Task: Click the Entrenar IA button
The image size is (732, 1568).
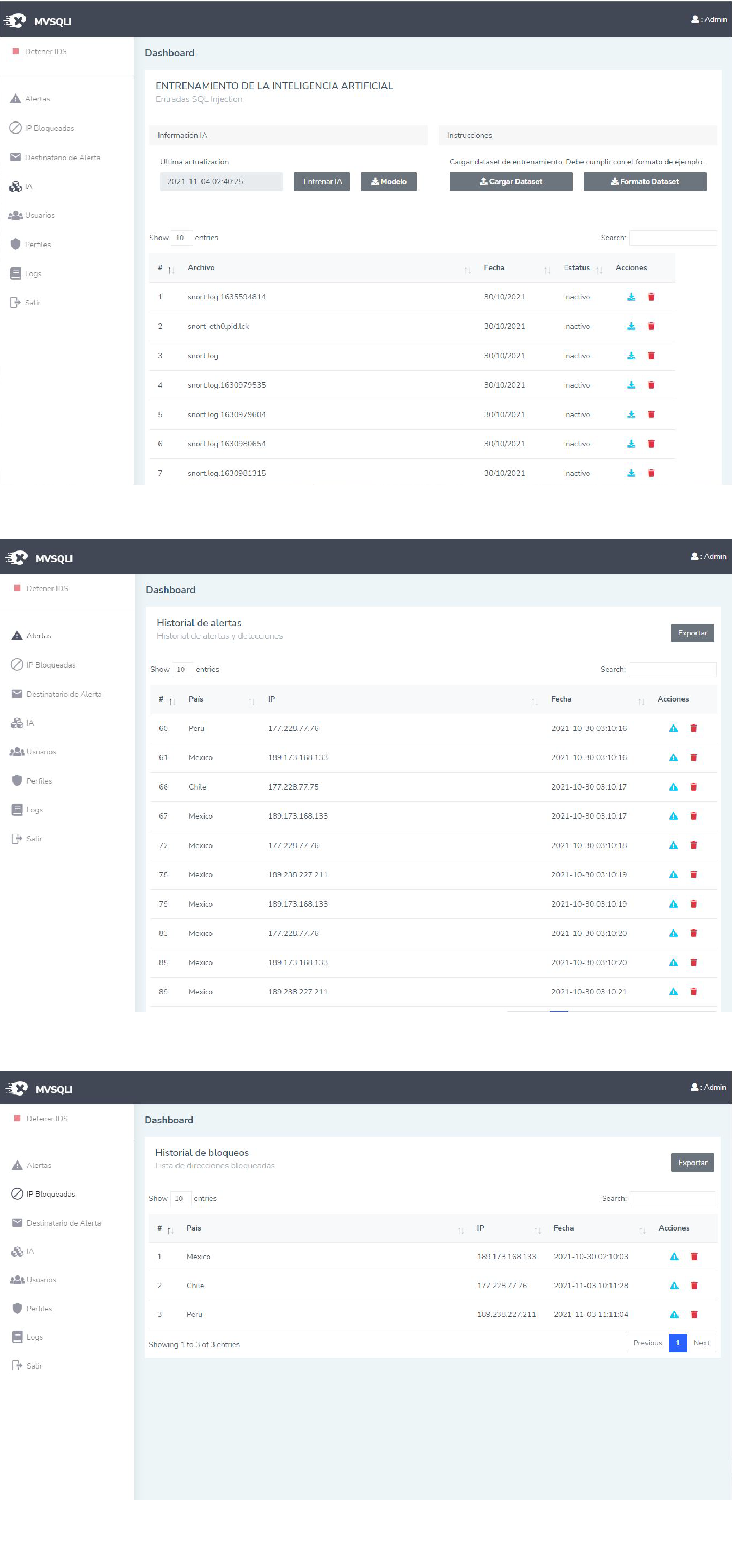Action: pyautogui.click(x=322, y=181)
